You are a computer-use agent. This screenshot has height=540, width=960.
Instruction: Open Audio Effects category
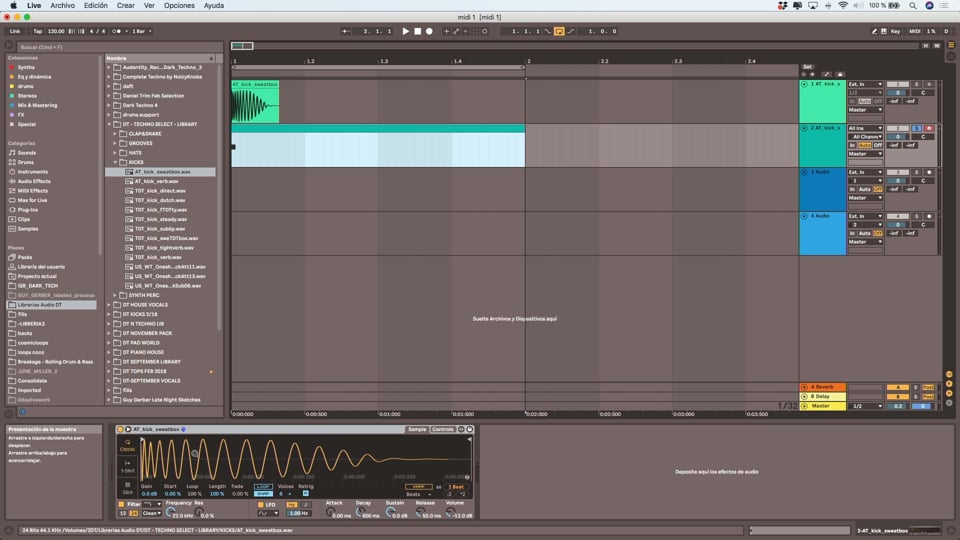(34, 181)
